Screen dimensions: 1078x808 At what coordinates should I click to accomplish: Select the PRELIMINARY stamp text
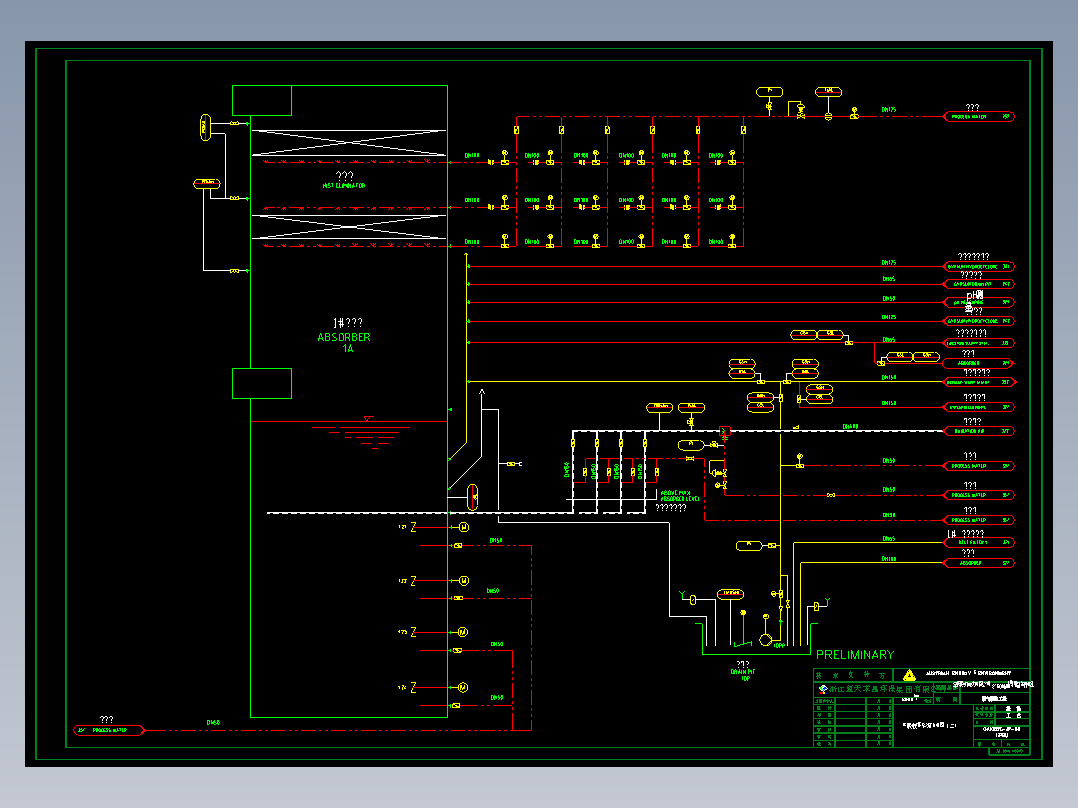[855, 655]
